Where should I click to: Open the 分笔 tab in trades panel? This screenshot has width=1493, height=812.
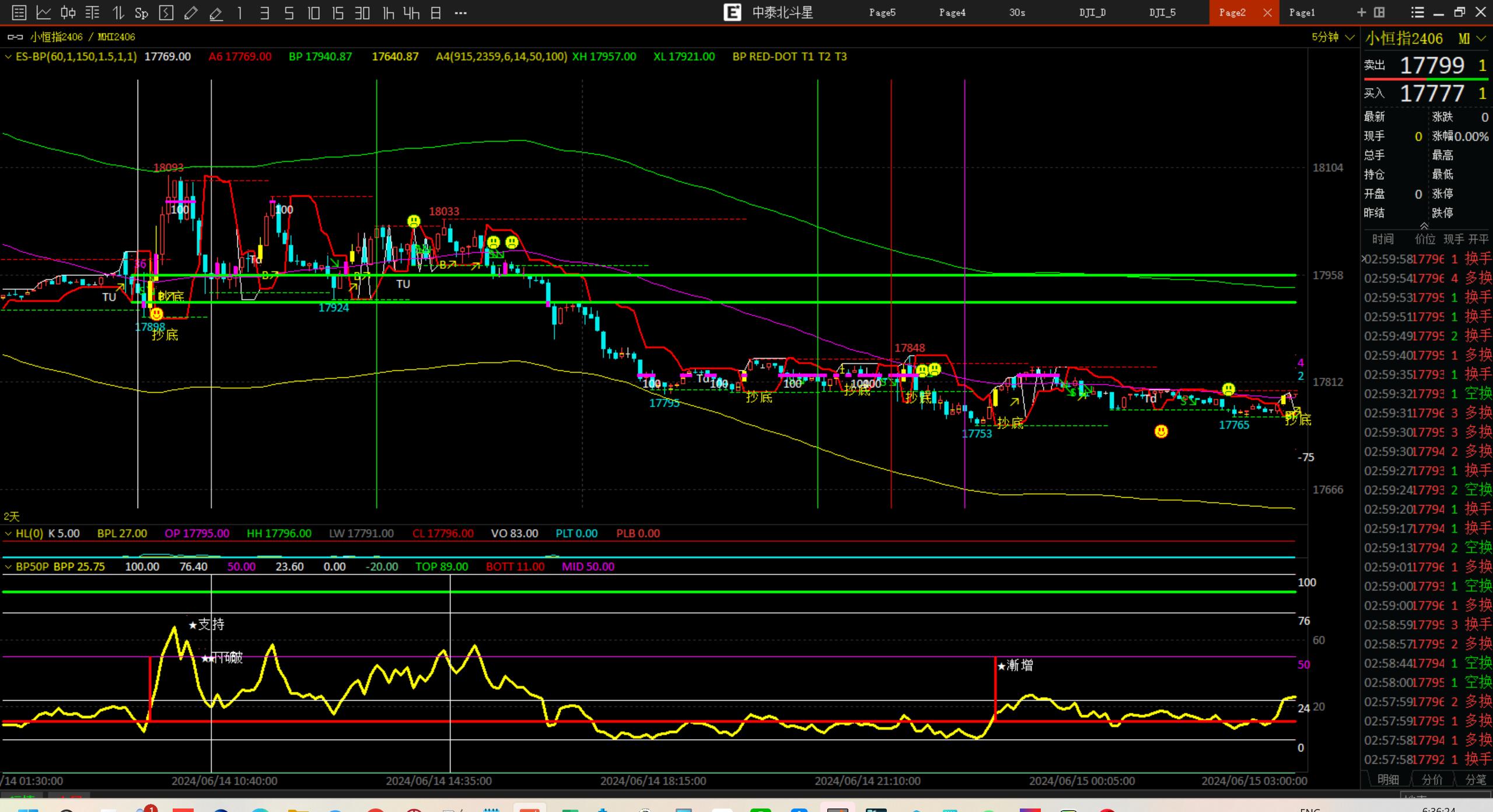coord(1476,779)
